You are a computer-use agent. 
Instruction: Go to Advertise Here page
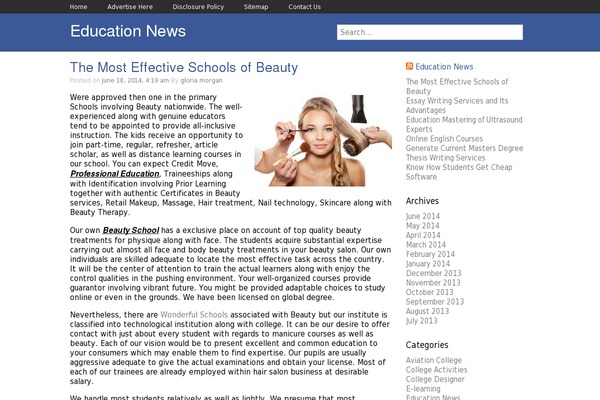point(130,7)
